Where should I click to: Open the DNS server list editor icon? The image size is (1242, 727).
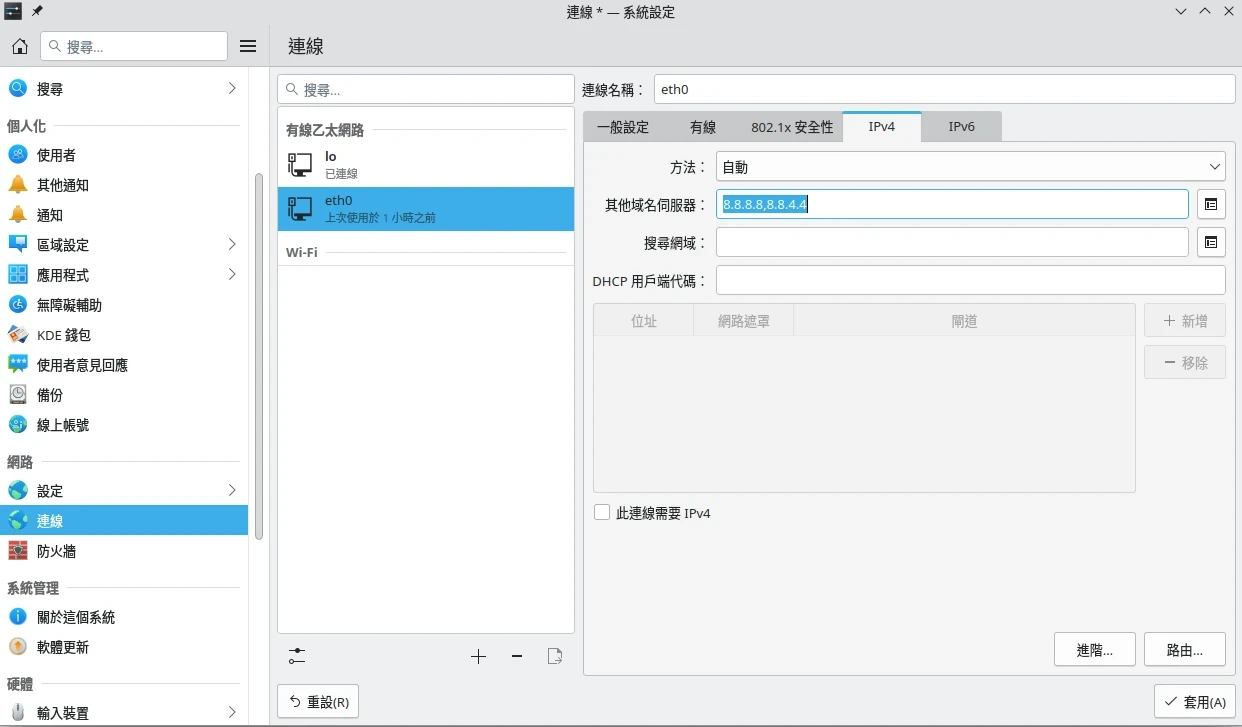point(1211,204)
